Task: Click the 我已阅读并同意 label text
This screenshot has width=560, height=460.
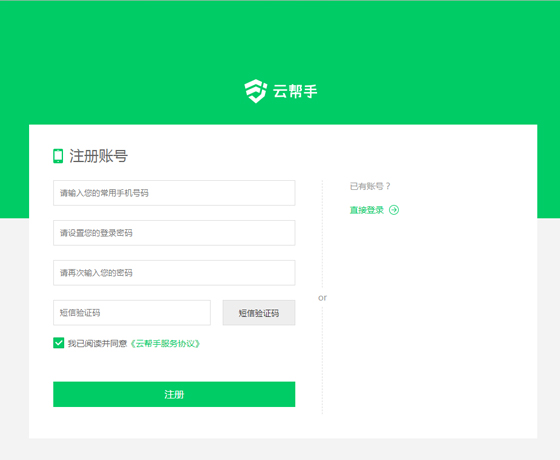Action: 98,344
